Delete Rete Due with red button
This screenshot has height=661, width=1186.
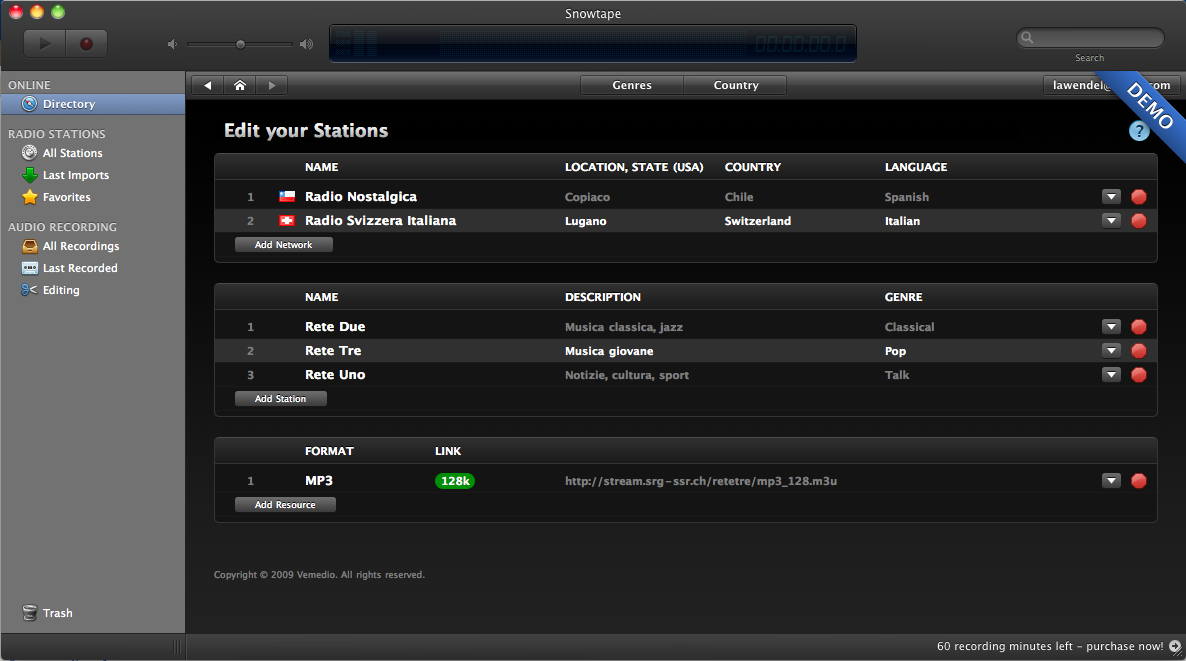1138,327
